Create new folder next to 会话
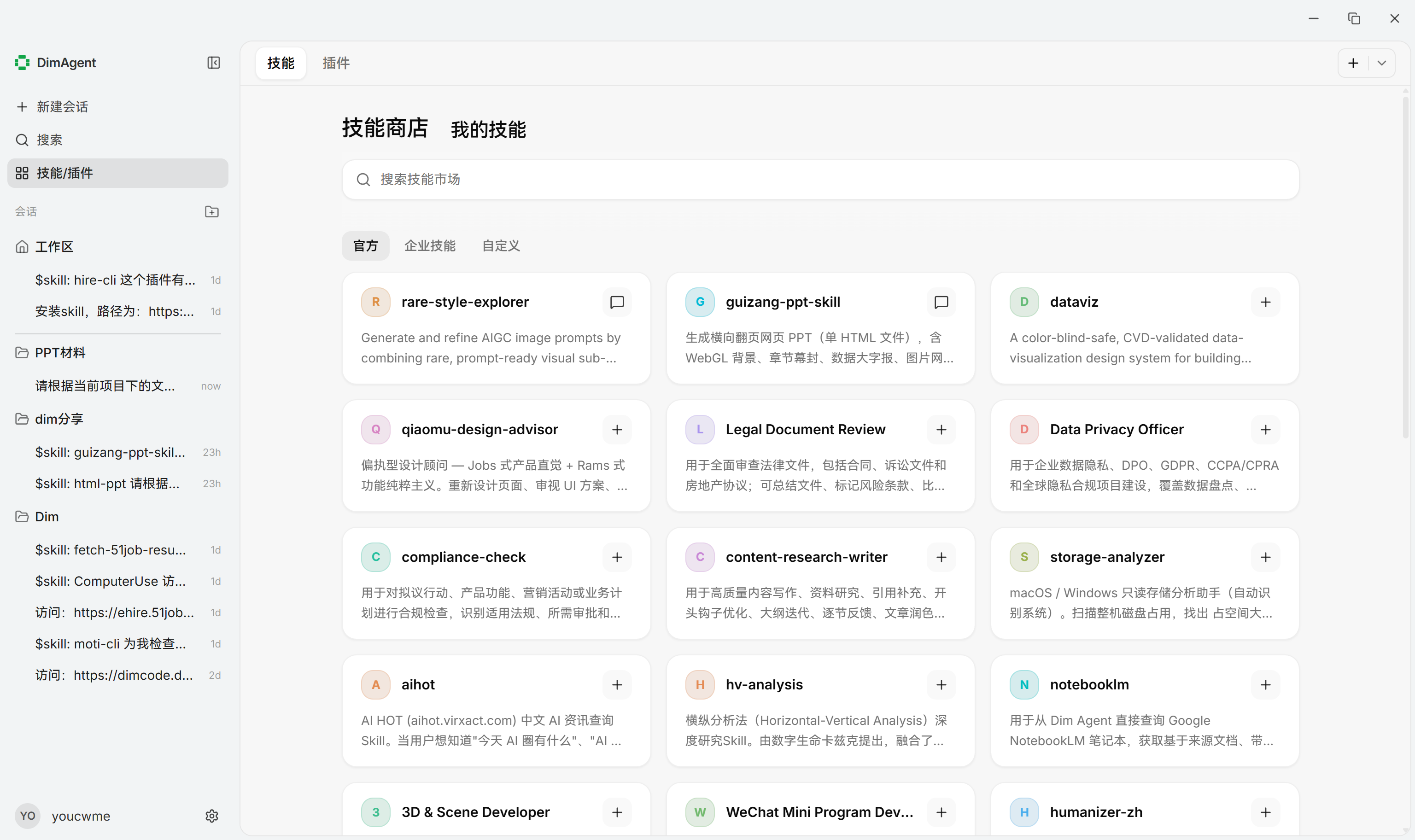The width and height of the screenshot is (1415, 840). pyautogui.click(x=212, y=212)
